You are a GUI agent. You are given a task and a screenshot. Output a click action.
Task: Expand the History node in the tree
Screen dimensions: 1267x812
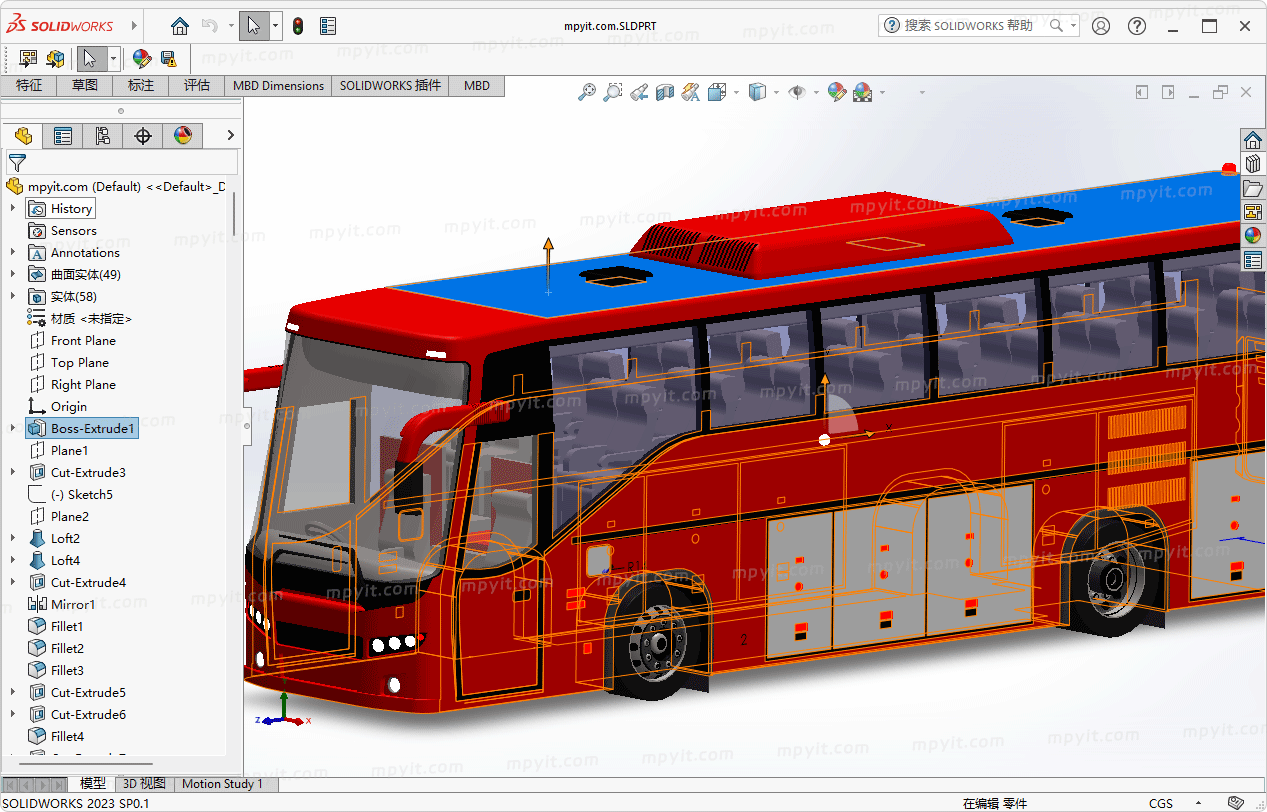tap(13, 208)
